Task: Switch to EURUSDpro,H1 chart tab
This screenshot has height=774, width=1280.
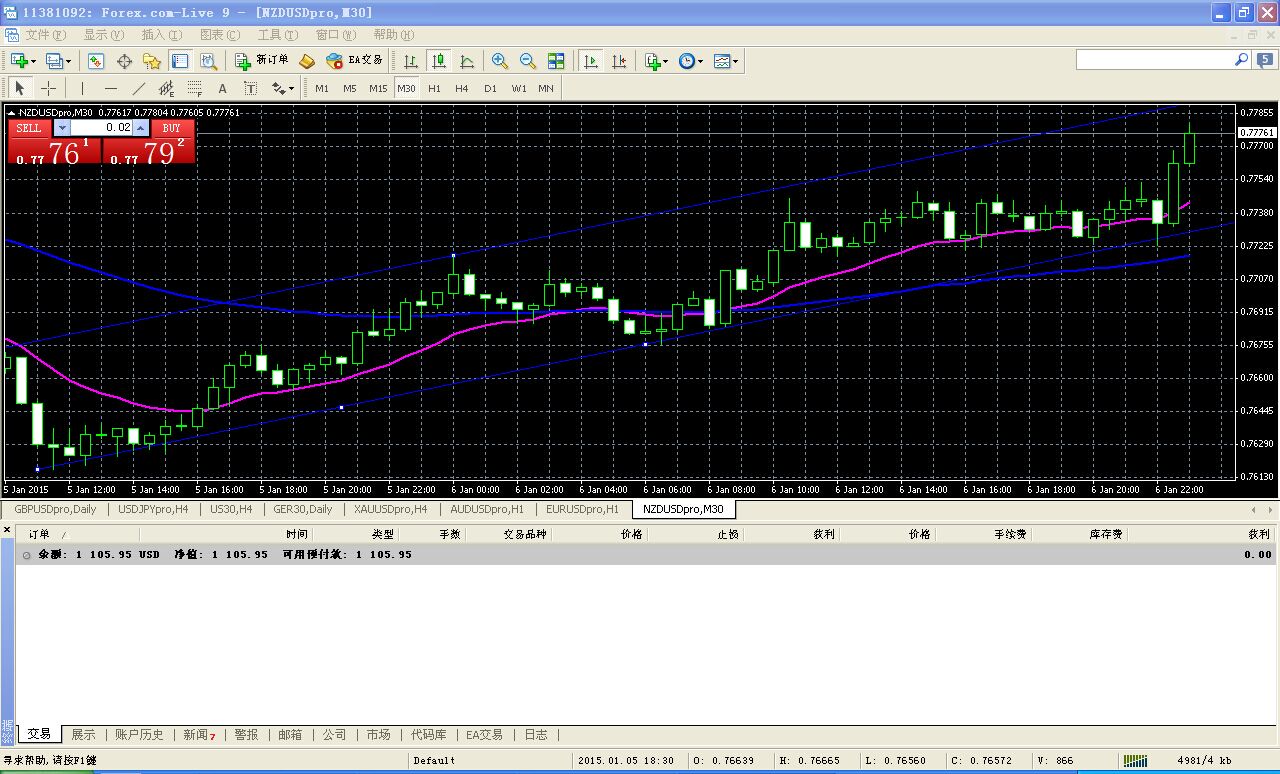Action: [x=582, y=509]
